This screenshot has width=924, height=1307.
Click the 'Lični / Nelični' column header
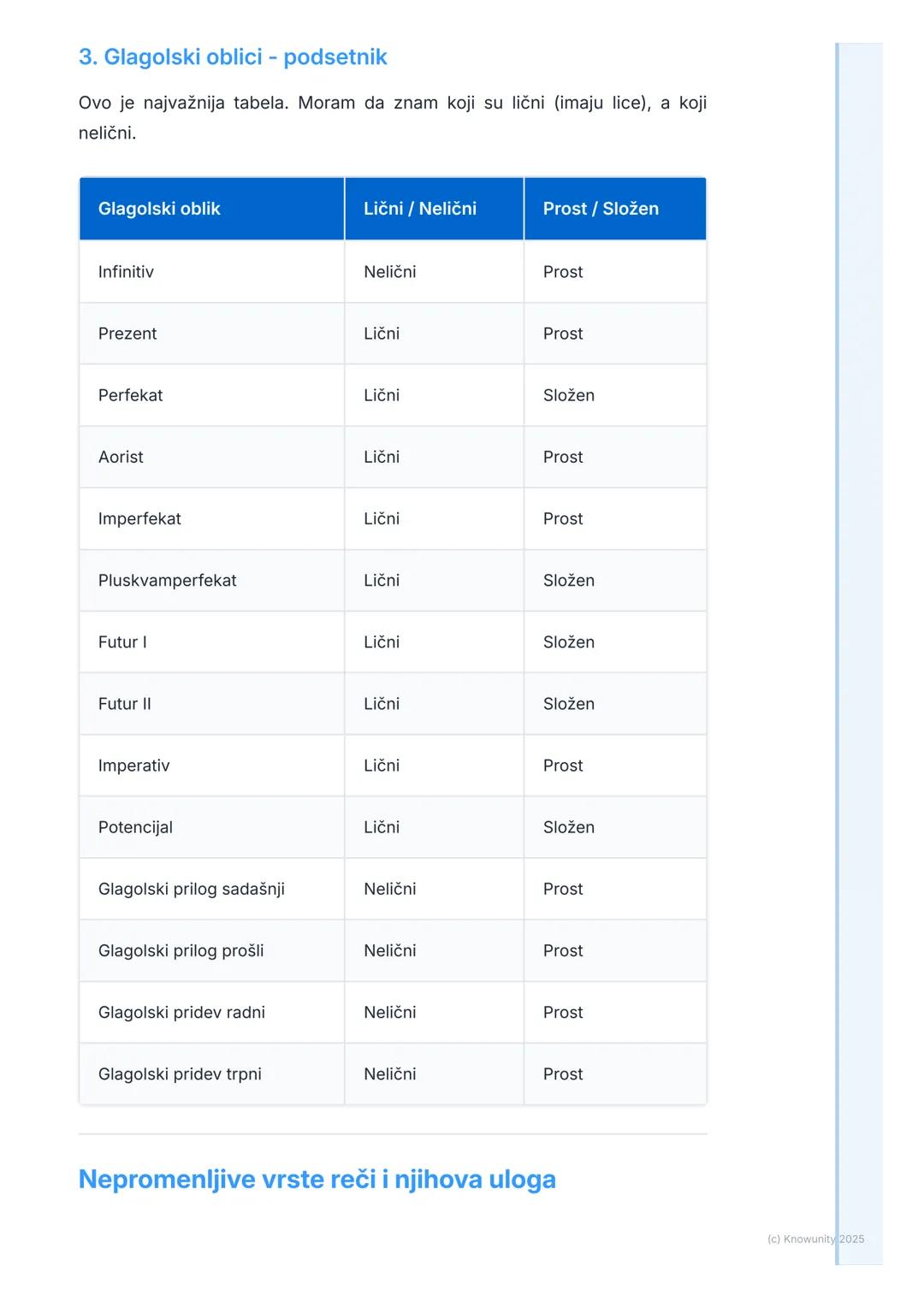419,209
